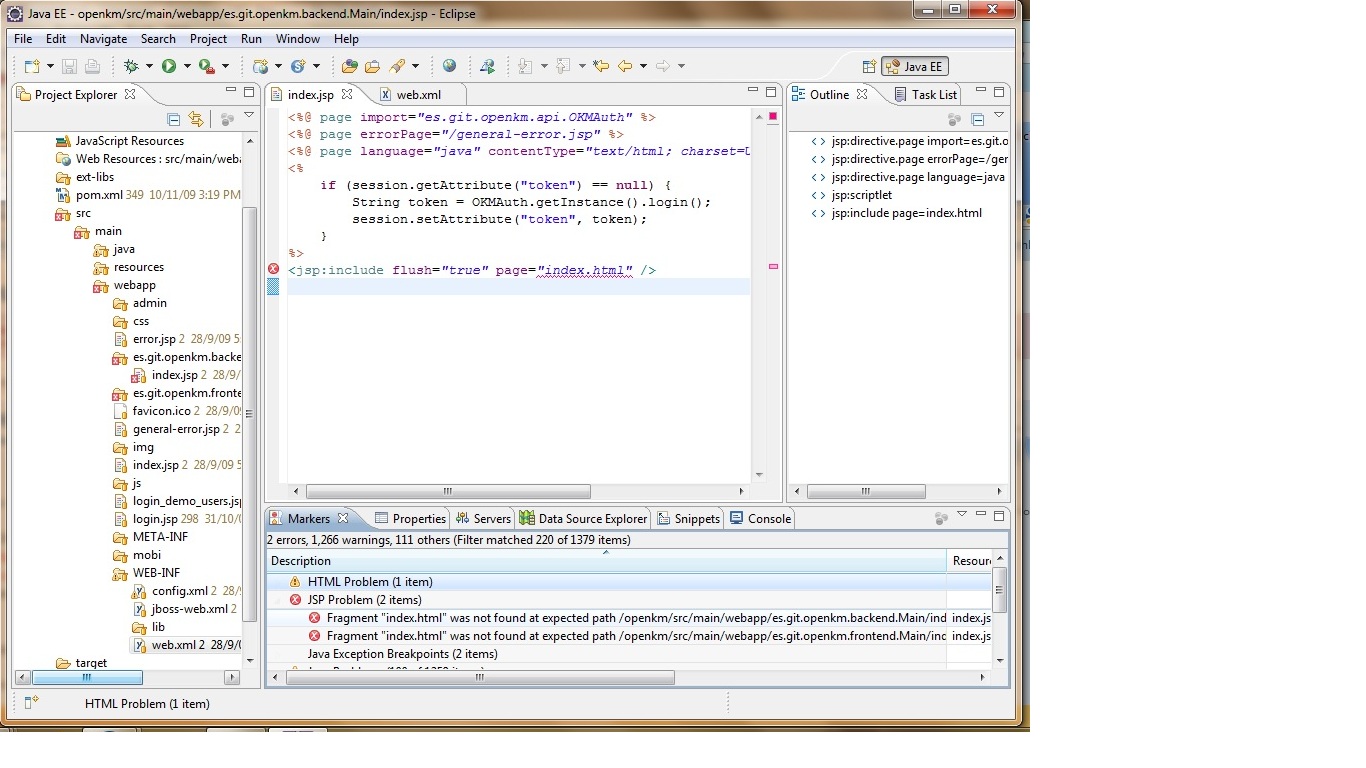Screen dimensions: 1366x768
Task: Open External Tools run icon
Action: point(207,66)
